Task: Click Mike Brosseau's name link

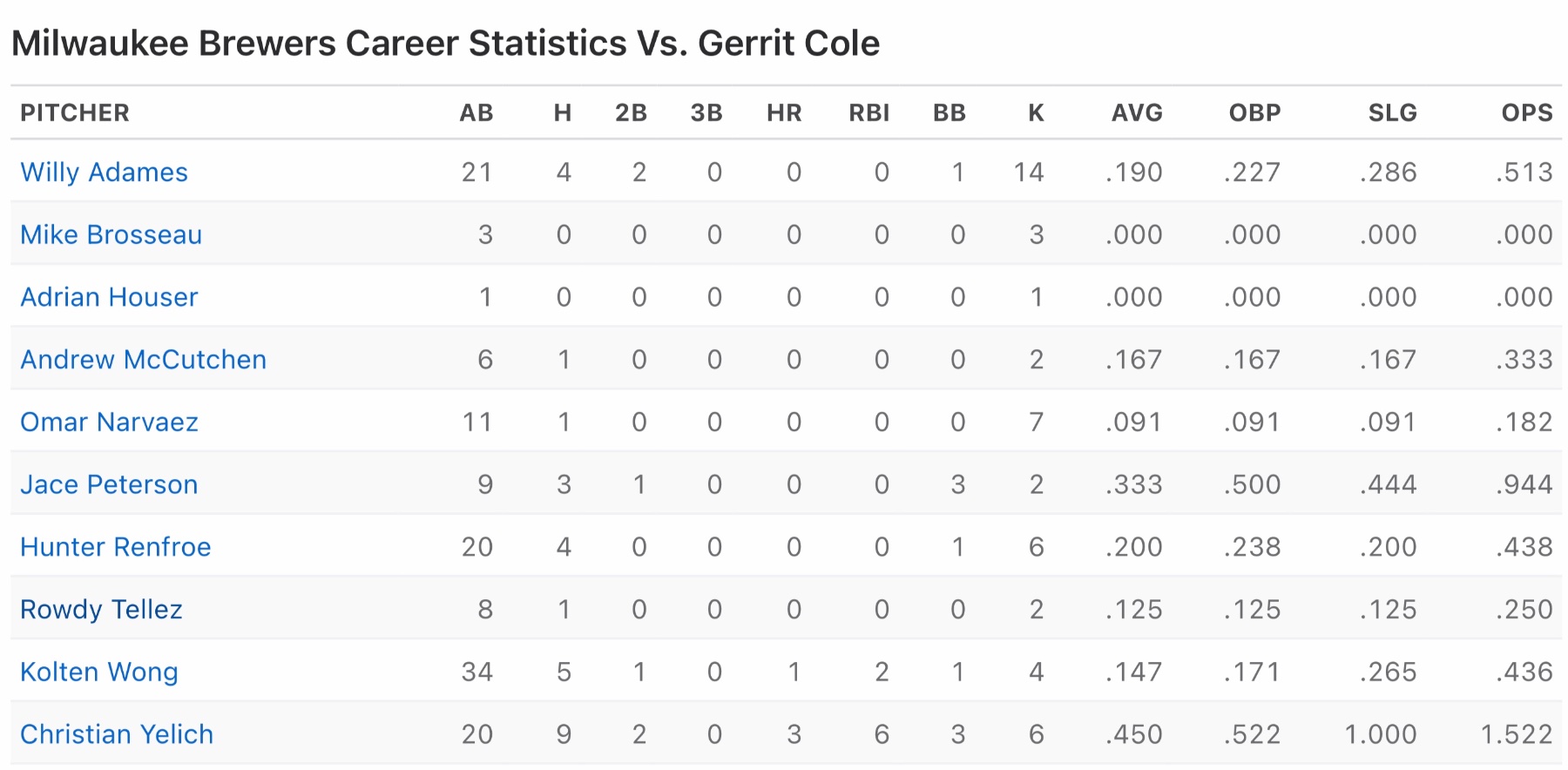Action: point(111,235)
